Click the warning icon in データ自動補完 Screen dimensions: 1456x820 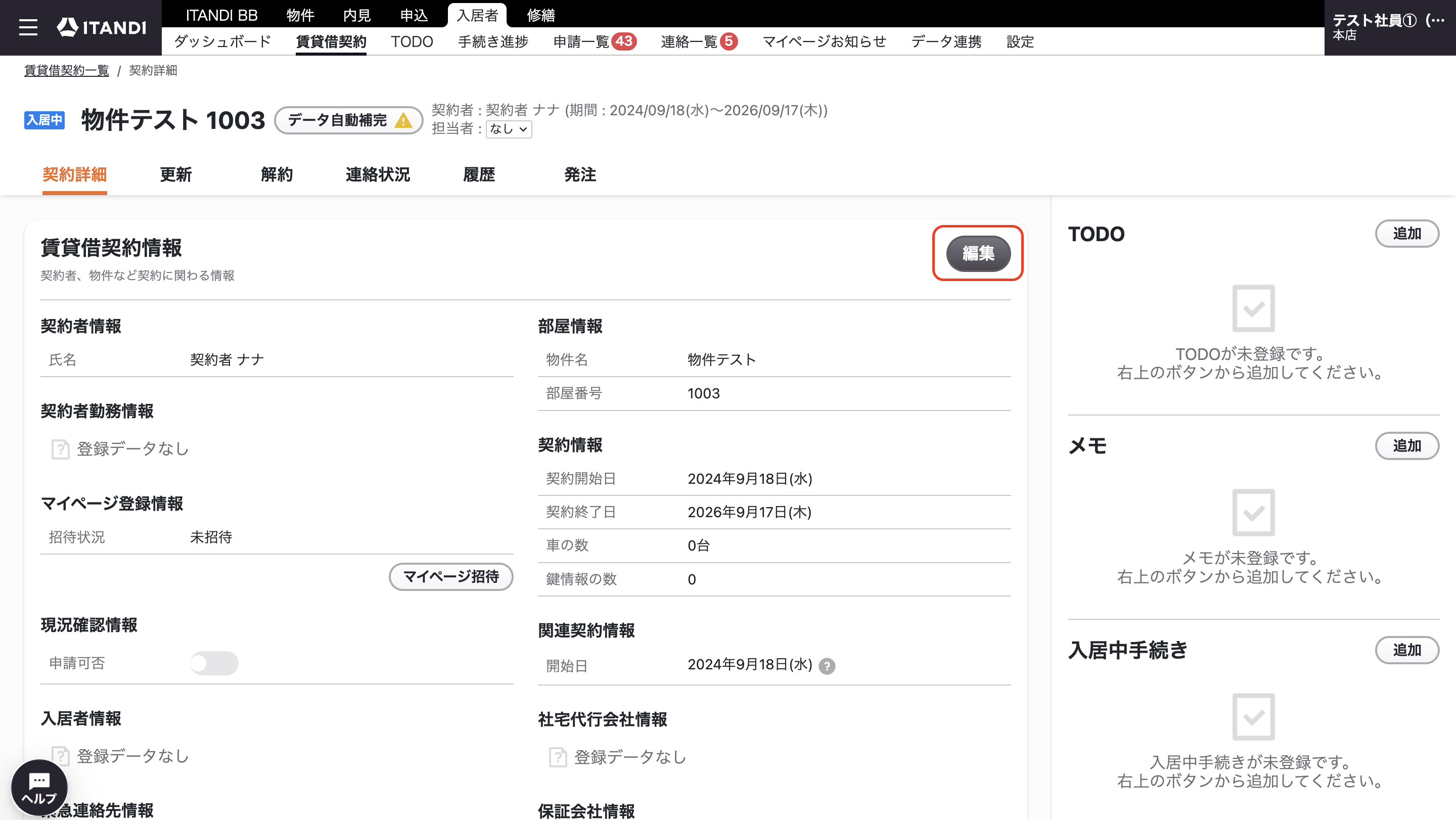[x=403, y=120]
